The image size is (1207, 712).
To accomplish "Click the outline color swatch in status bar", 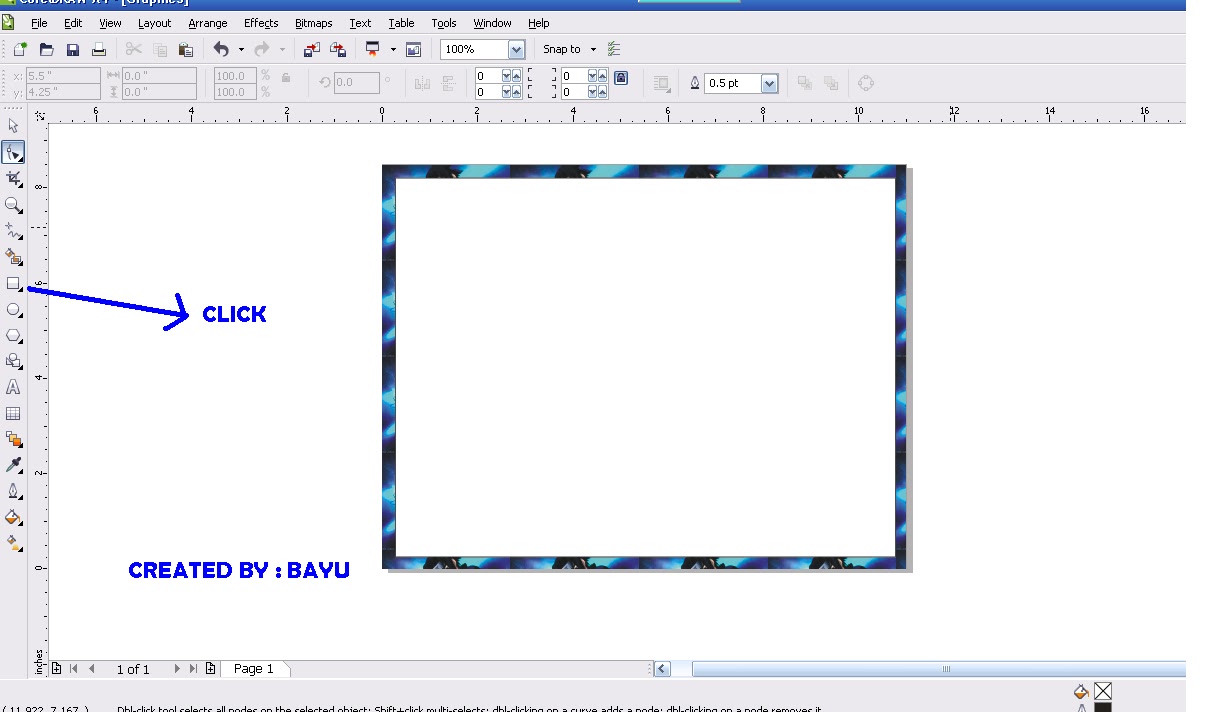I will pyautogui.click(x=1103, y=708).
